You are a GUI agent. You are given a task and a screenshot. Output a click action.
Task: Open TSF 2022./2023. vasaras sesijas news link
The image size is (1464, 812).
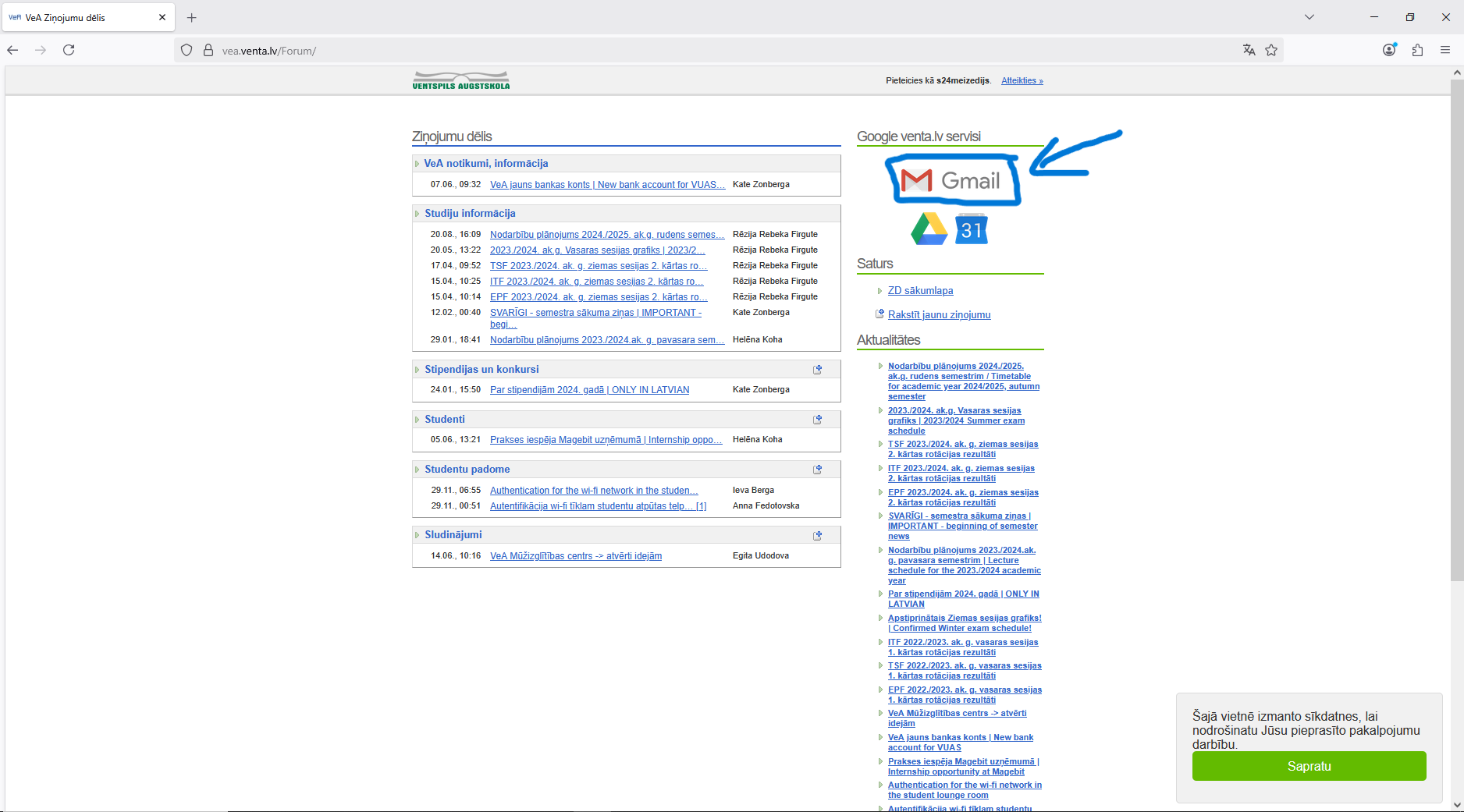965,671
